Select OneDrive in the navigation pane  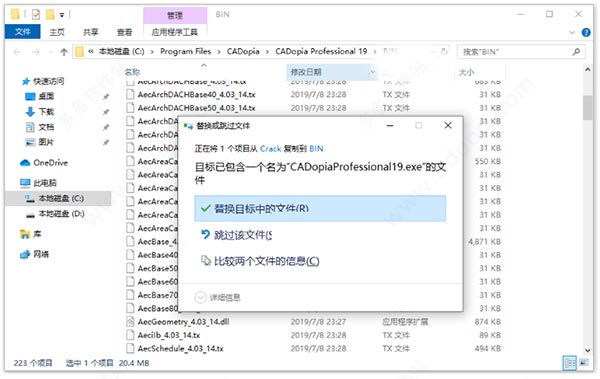pyautogui.click(x=51, y=163)
